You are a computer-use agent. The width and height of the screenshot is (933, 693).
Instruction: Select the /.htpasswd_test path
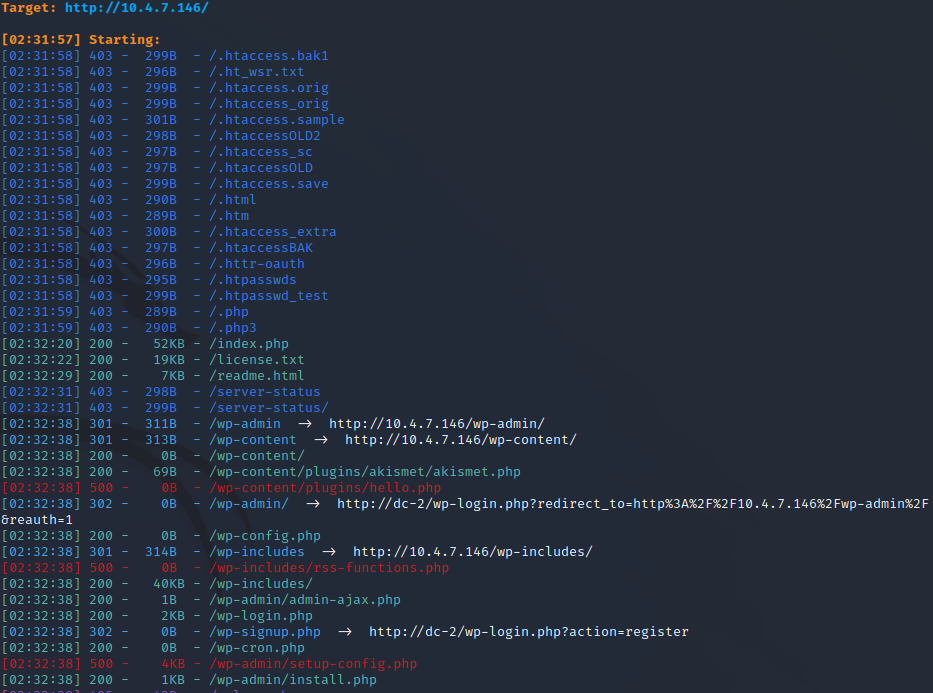pyautogui.click(x=268, y=296)
